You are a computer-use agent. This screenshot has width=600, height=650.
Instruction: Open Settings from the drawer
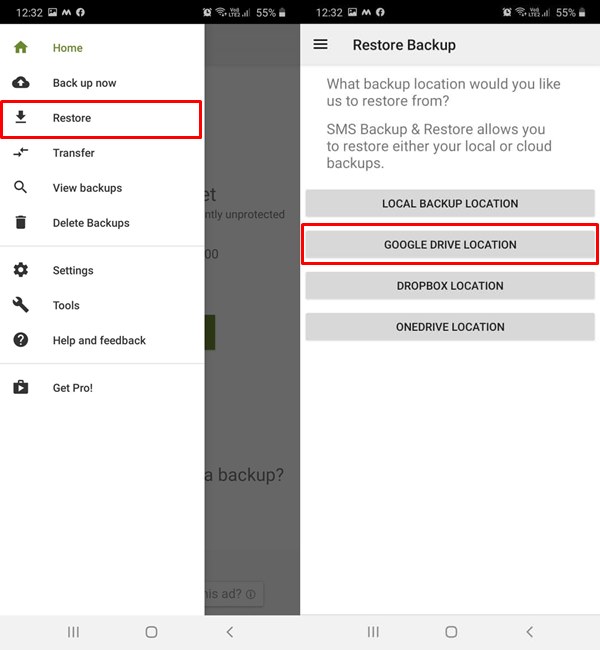(x=102, y=270)
